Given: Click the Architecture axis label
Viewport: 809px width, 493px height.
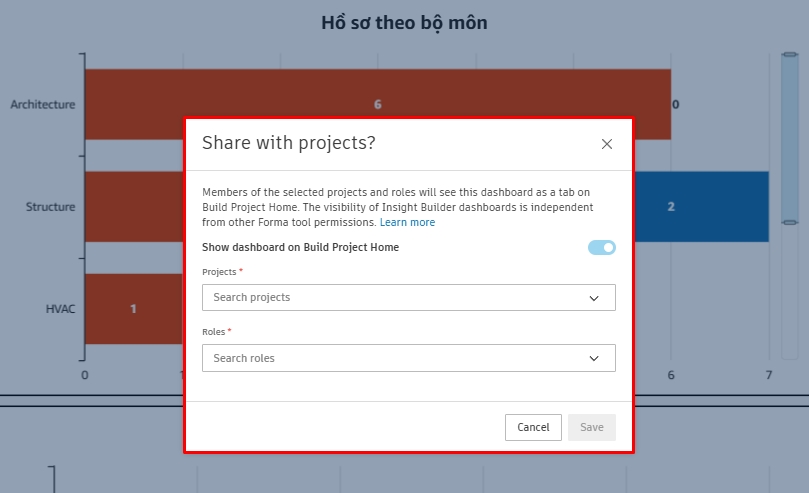Looking at the screenshot, I should [43, 105].
